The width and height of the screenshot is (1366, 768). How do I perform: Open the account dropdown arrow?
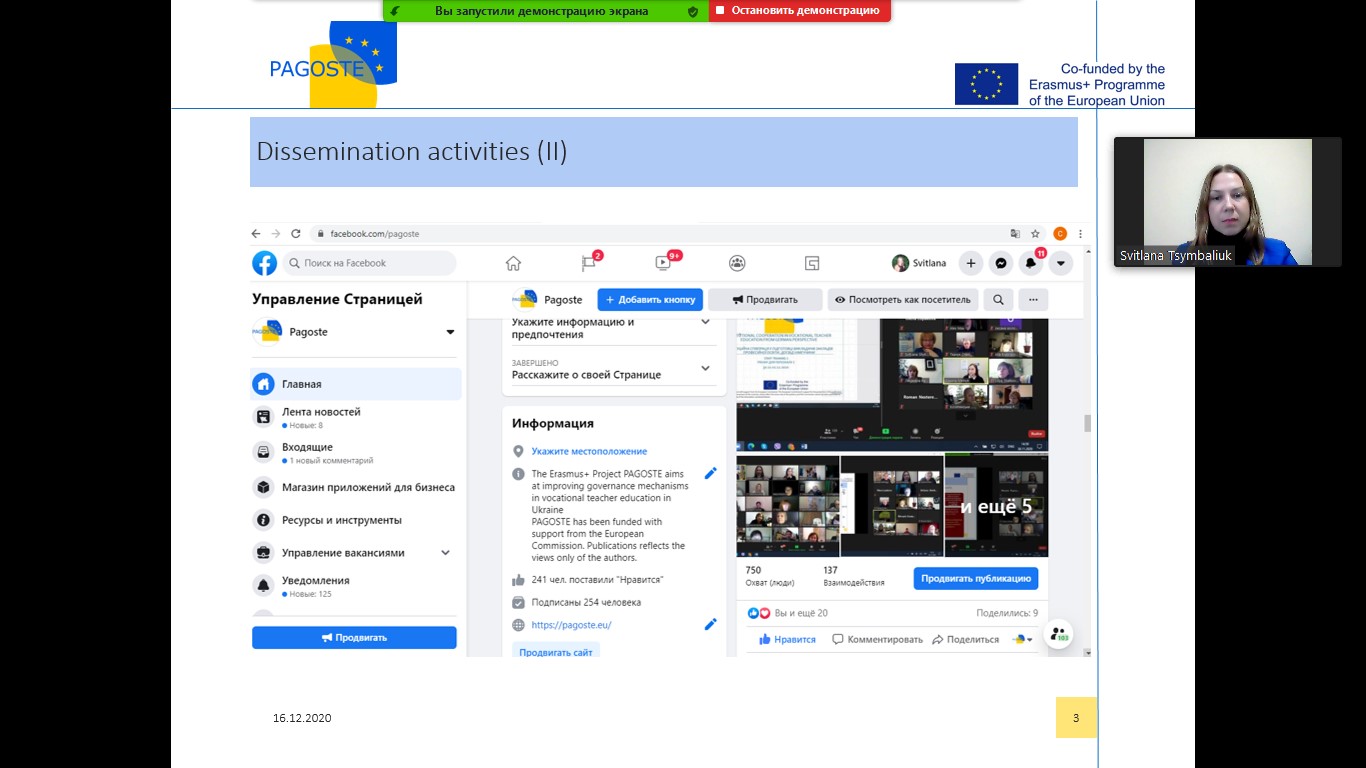1060,263
